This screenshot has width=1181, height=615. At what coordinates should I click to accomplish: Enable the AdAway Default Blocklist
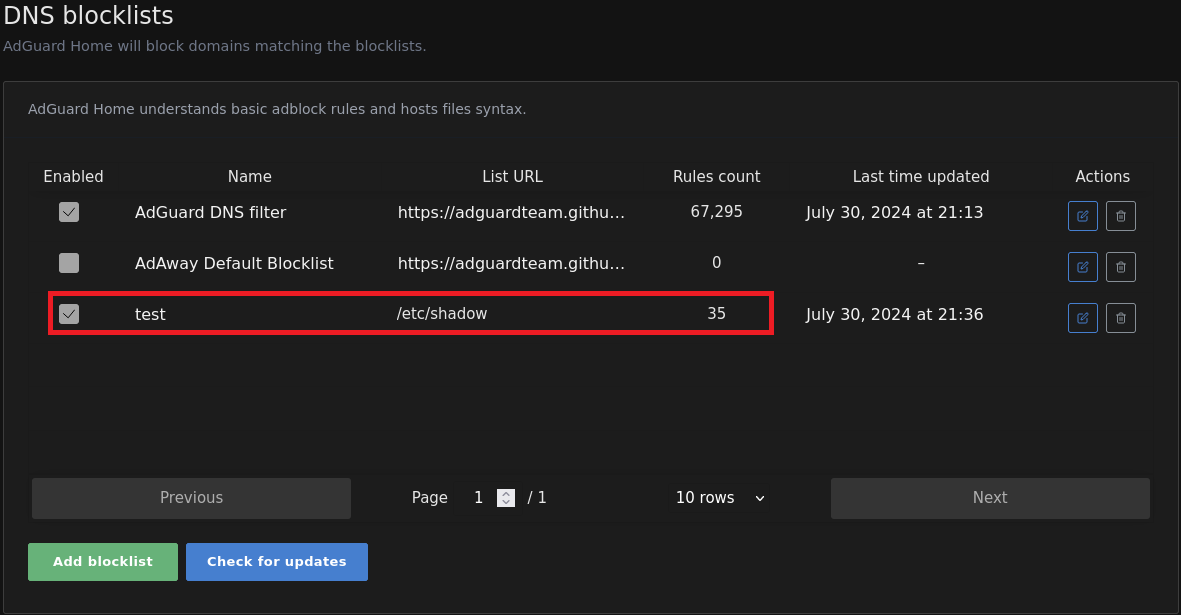click(69, 263)
